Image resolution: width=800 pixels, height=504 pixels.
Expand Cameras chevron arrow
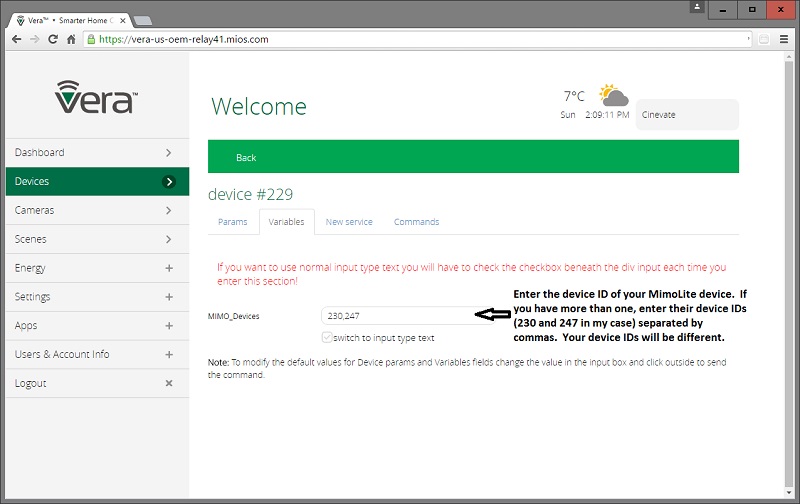coord(168,210)
